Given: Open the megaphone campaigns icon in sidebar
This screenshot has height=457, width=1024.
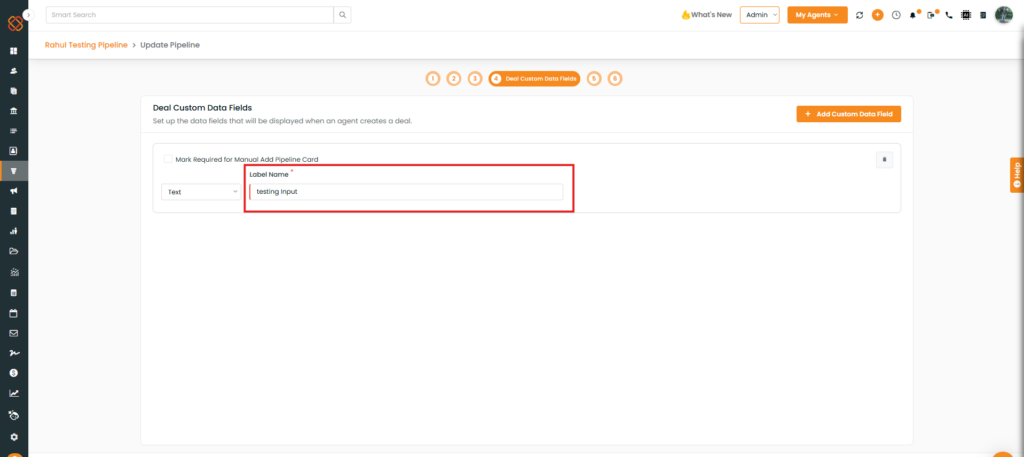Looking at the screenshot, I should point(14,191).
